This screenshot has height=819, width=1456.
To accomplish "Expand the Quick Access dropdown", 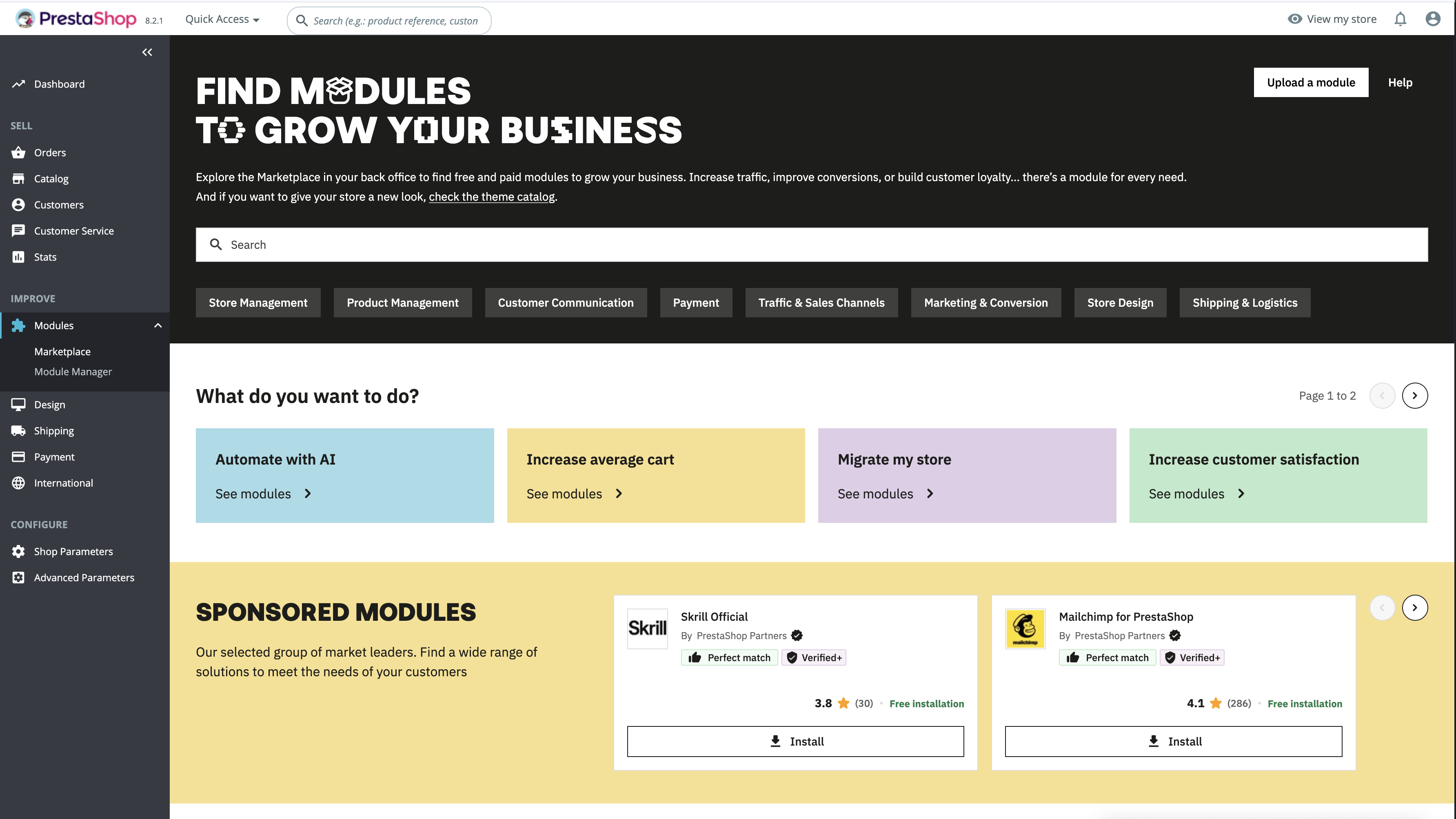I will (x=222, y=19).
